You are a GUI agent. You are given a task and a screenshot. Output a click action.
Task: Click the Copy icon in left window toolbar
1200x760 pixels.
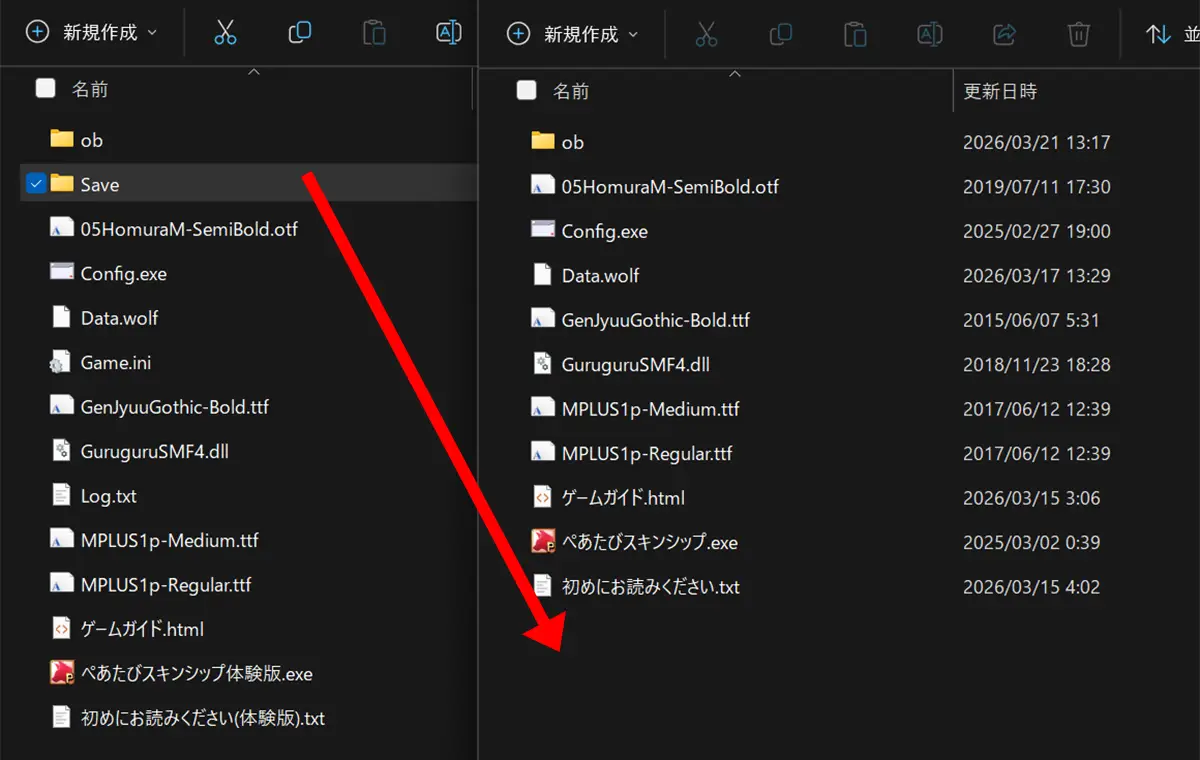300,33
